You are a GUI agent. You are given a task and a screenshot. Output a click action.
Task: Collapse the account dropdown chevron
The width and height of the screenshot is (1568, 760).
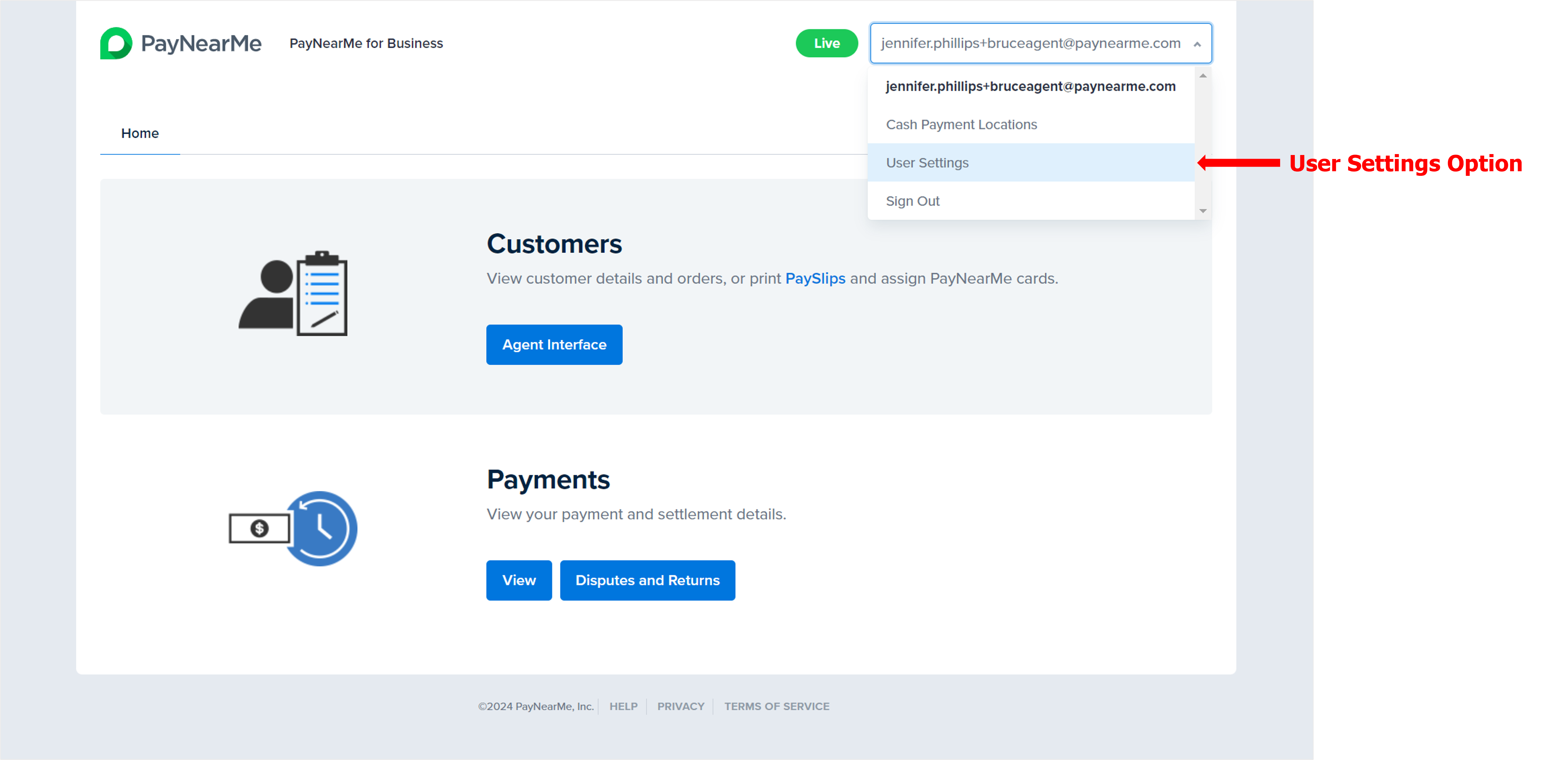[1197, 44]
